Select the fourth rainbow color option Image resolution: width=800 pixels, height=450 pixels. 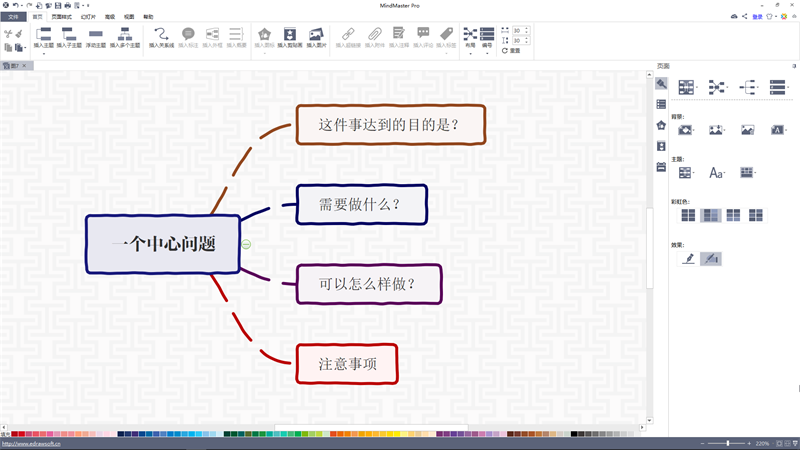(756, 215)
